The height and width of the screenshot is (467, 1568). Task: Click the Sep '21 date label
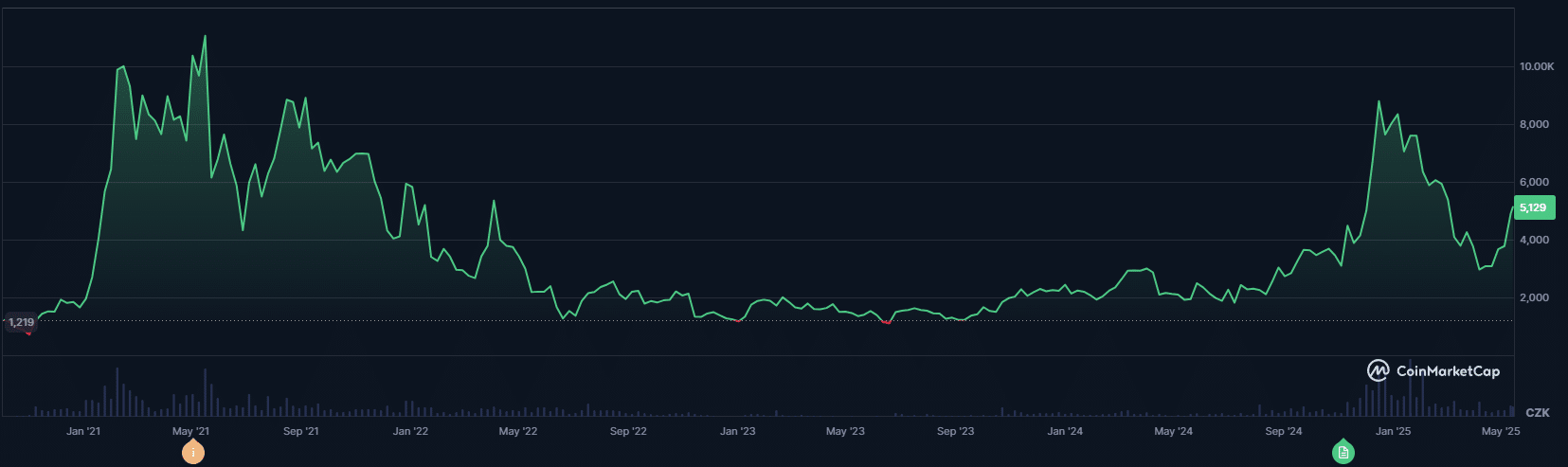pos(301,431)
